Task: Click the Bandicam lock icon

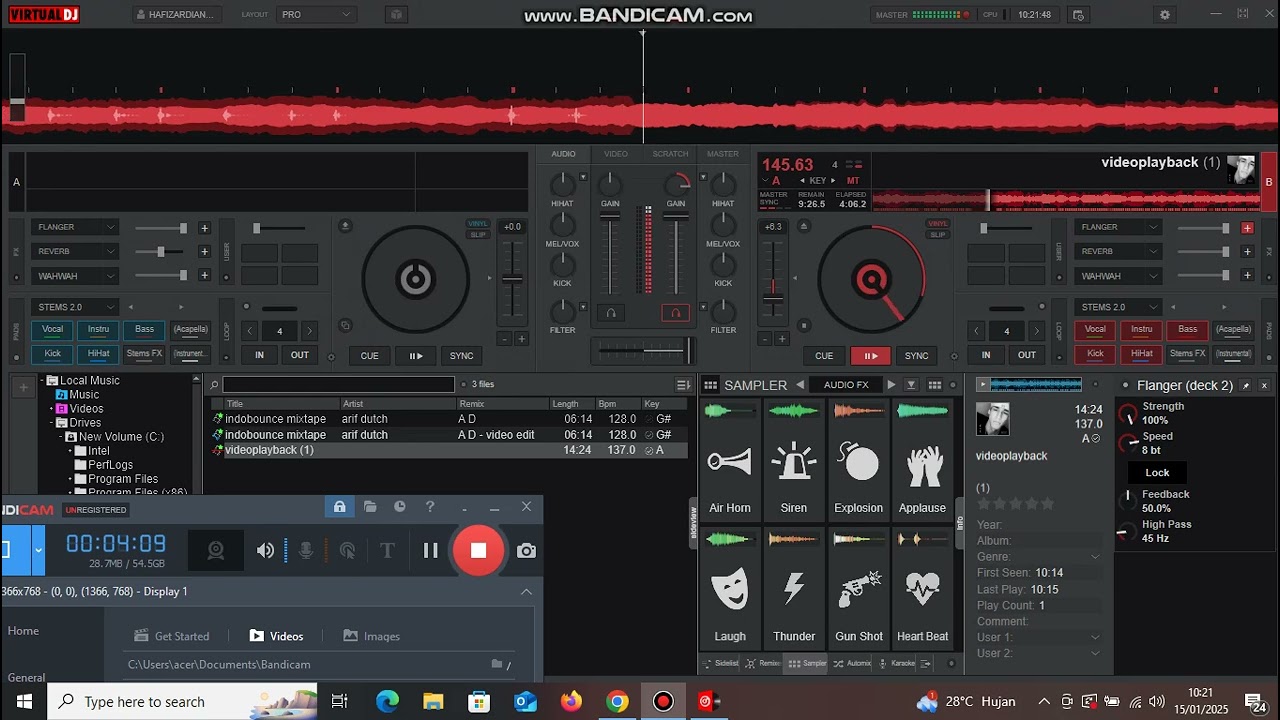Action: 340,507
